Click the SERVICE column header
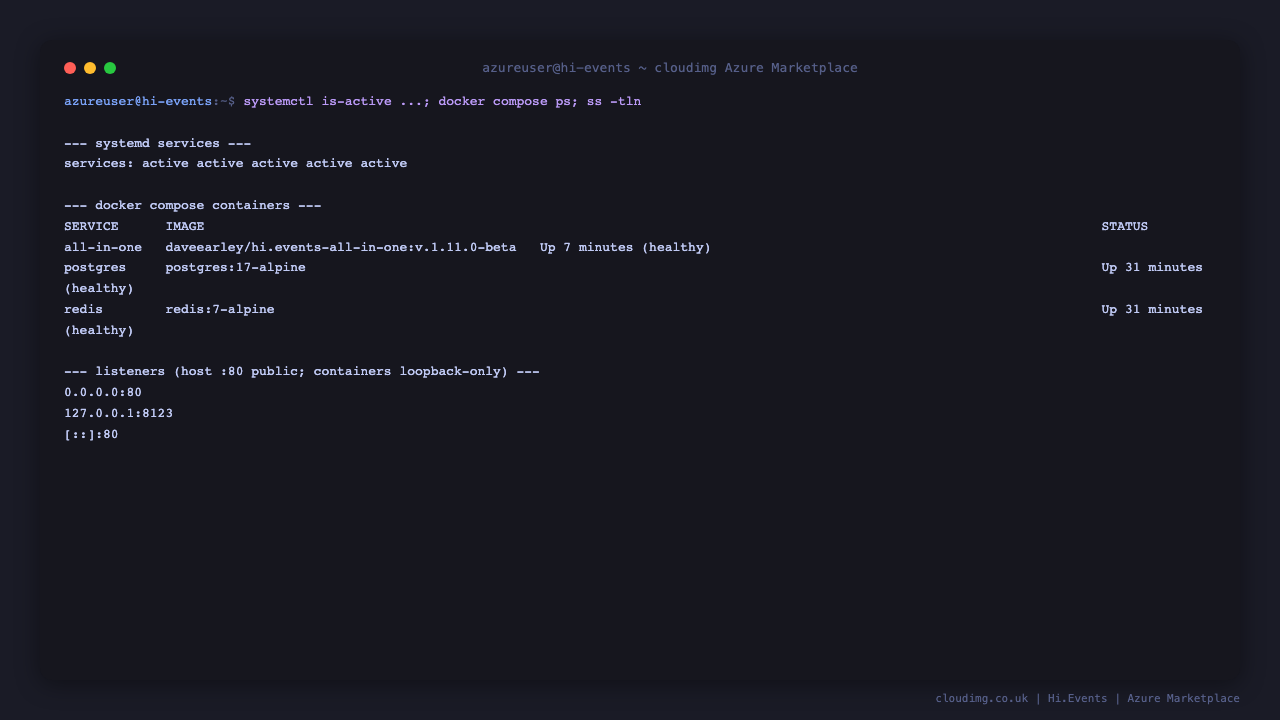 tap(91, 226)
